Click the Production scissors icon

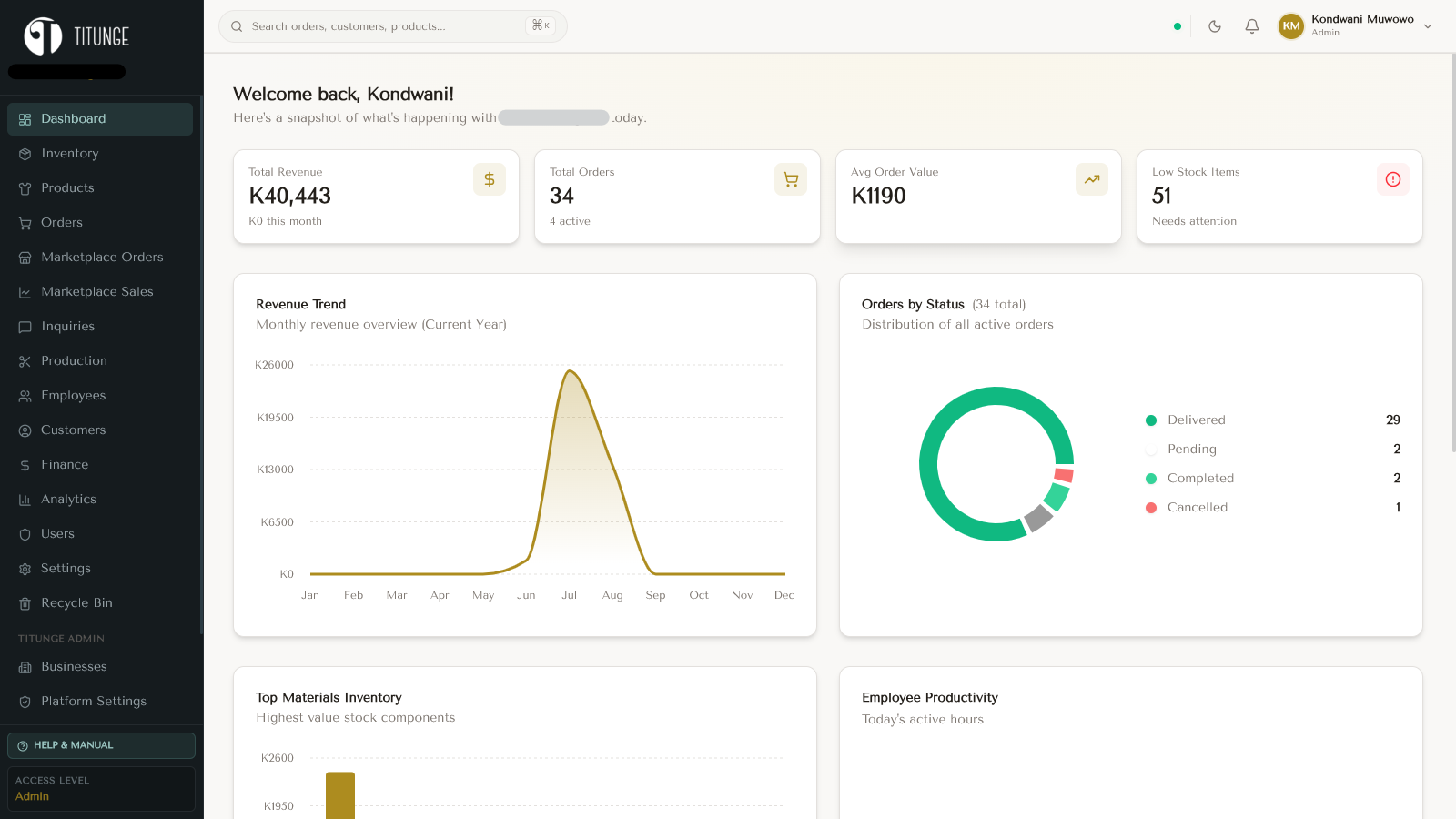[x=25, y=361]
